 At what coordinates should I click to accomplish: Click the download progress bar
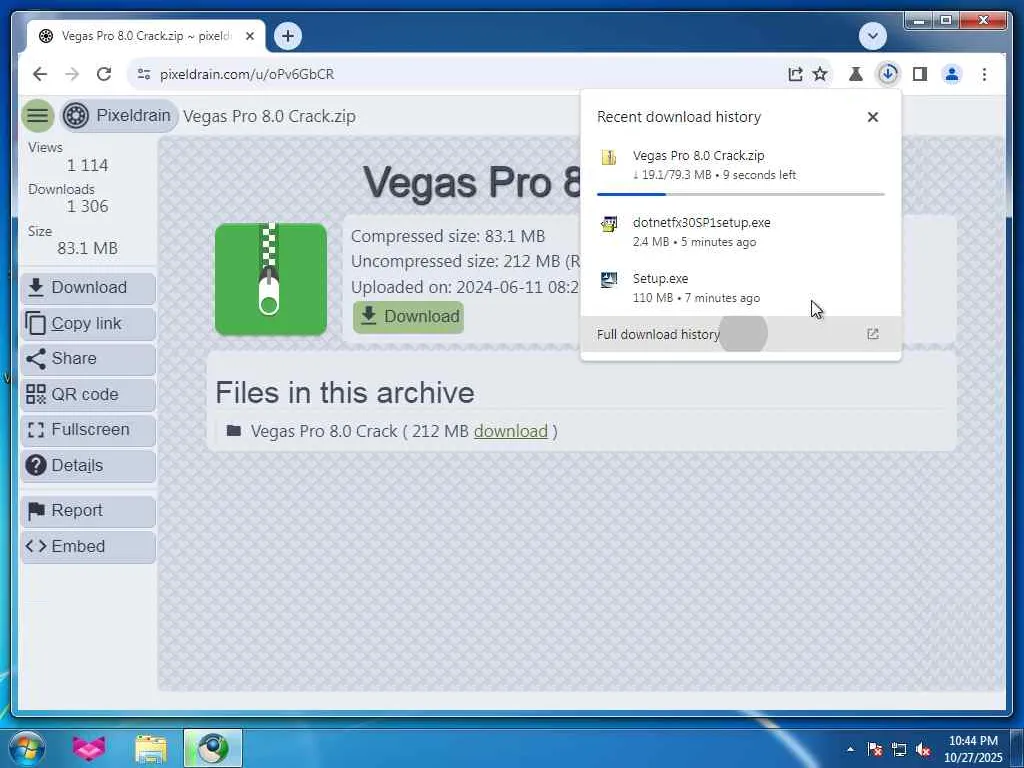click(x=741, y=194)
